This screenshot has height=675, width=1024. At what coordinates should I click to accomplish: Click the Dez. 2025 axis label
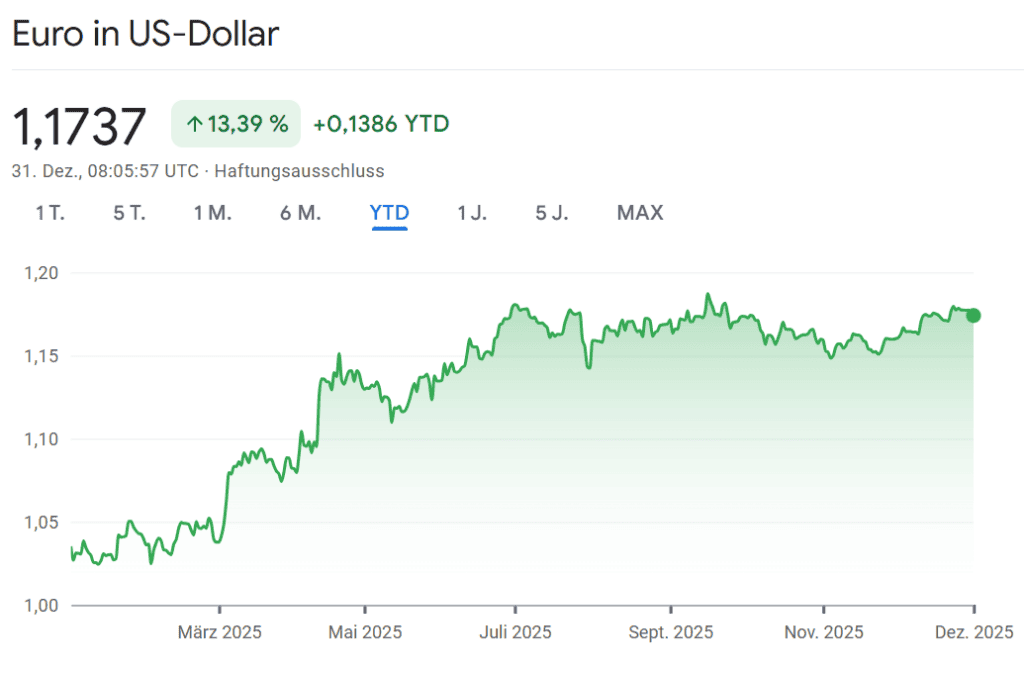coord(974,632)
